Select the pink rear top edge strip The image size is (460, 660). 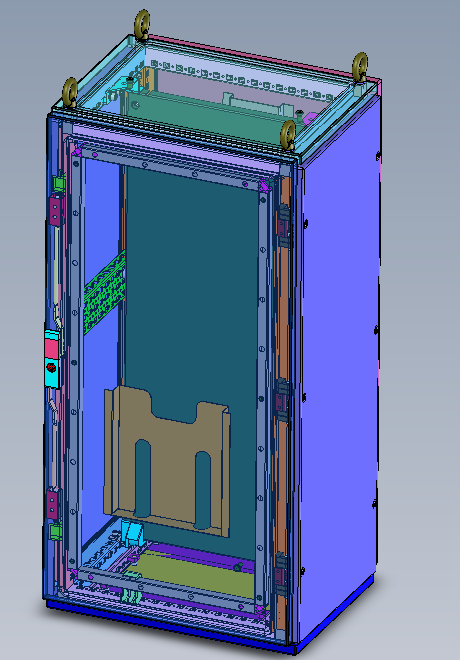pos(263,57)
